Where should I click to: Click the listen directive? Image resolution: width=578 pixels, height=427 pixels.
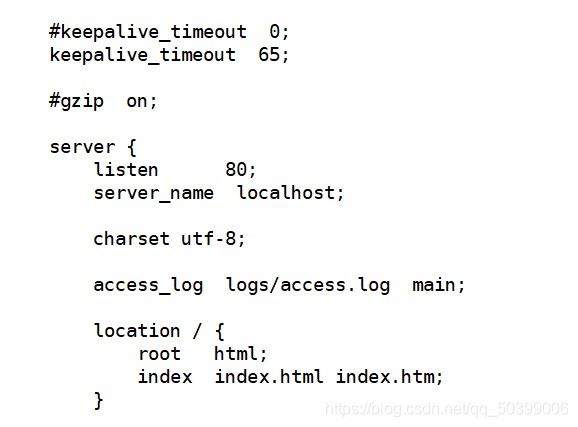(x=126, y=170)
